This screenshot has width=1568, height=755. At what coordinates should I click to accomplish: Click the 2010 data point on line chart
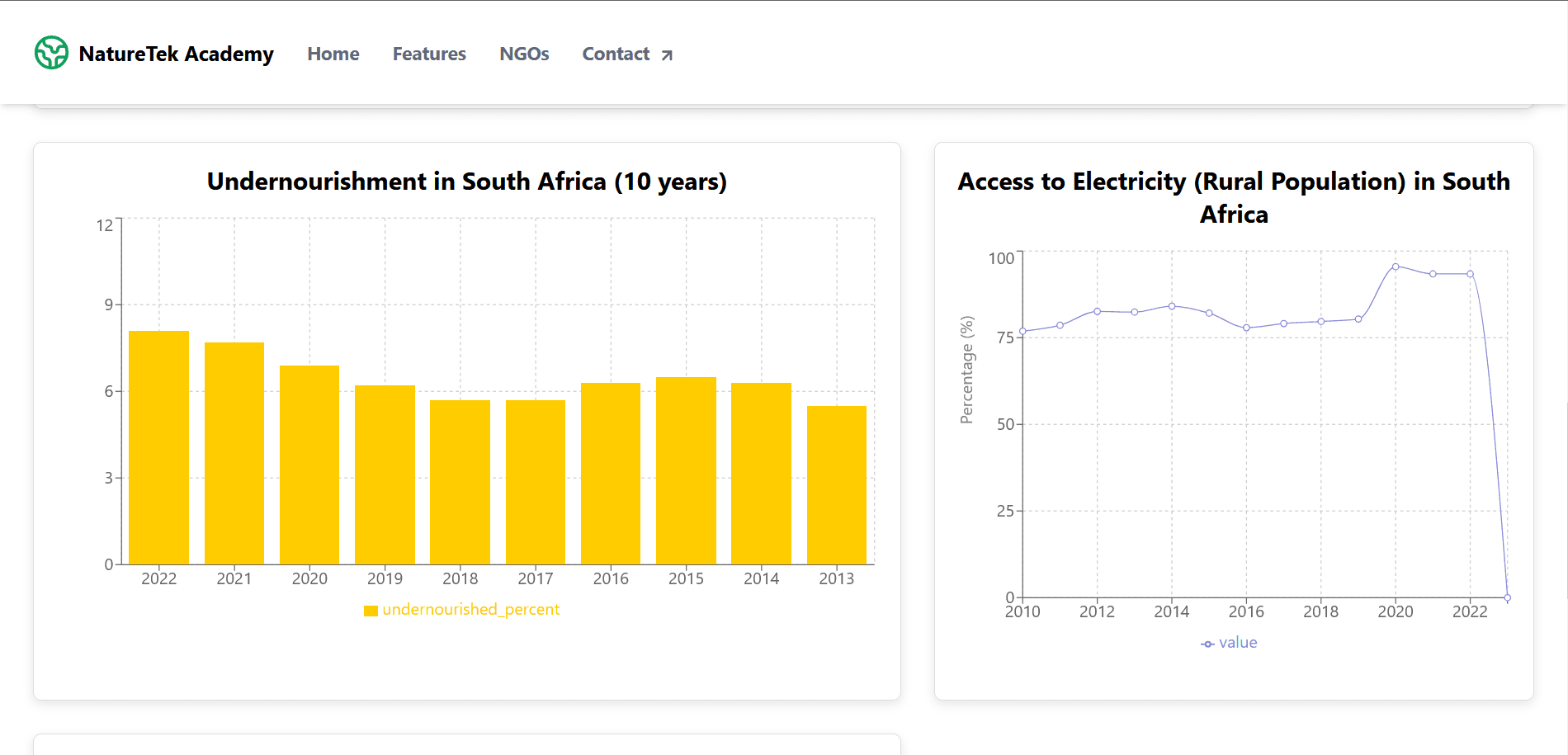coord(1023,332)
